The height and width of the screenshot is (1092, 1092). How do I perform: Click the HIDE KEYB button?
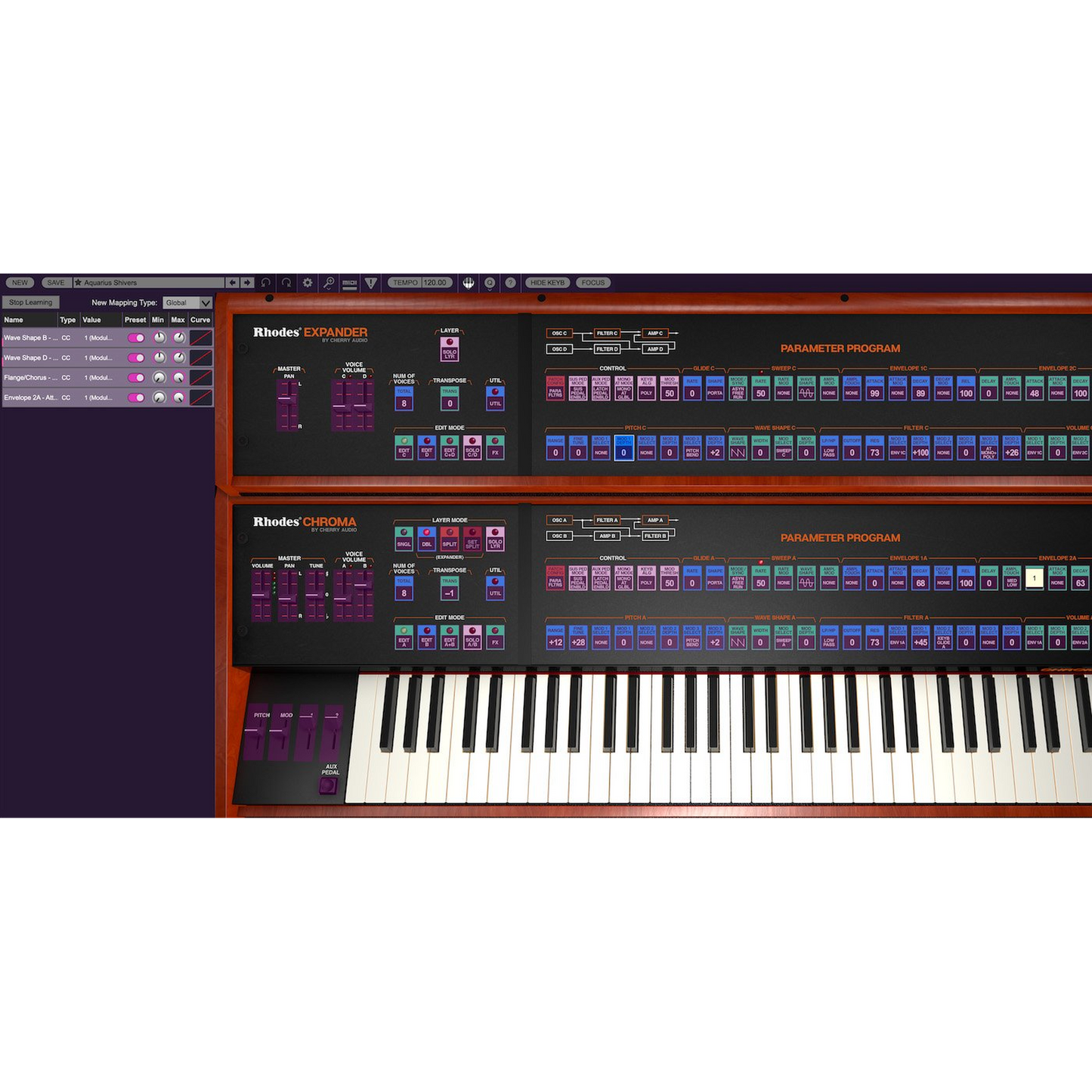pos(547,283)
